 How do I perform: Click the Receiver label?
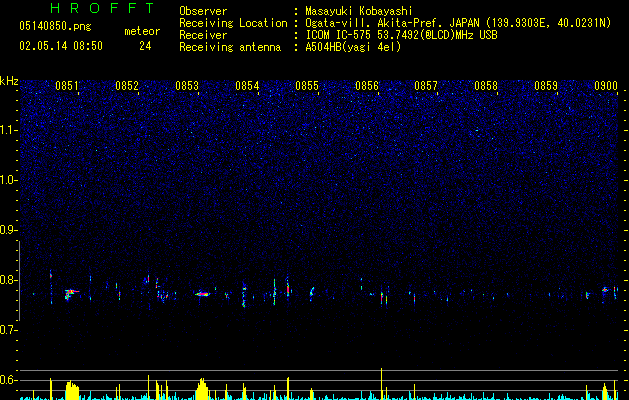(x=203, y=35)
